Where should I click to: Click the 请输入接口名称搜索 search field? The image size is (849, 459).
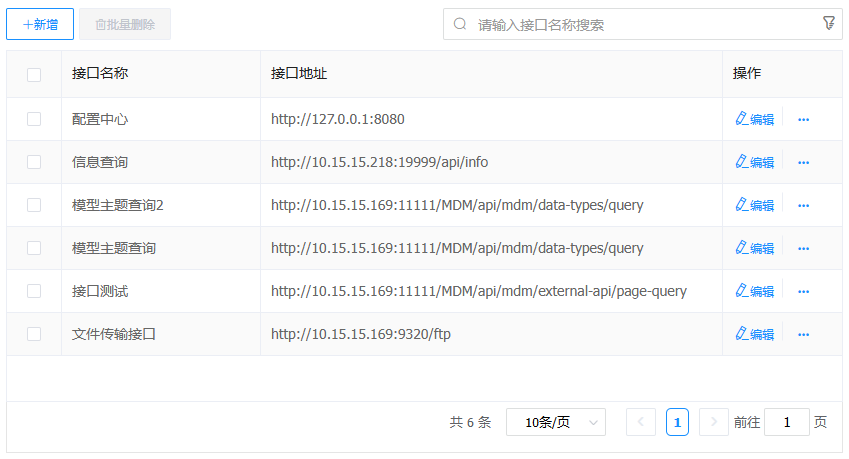pyautogui.click(x=640, y=24)
